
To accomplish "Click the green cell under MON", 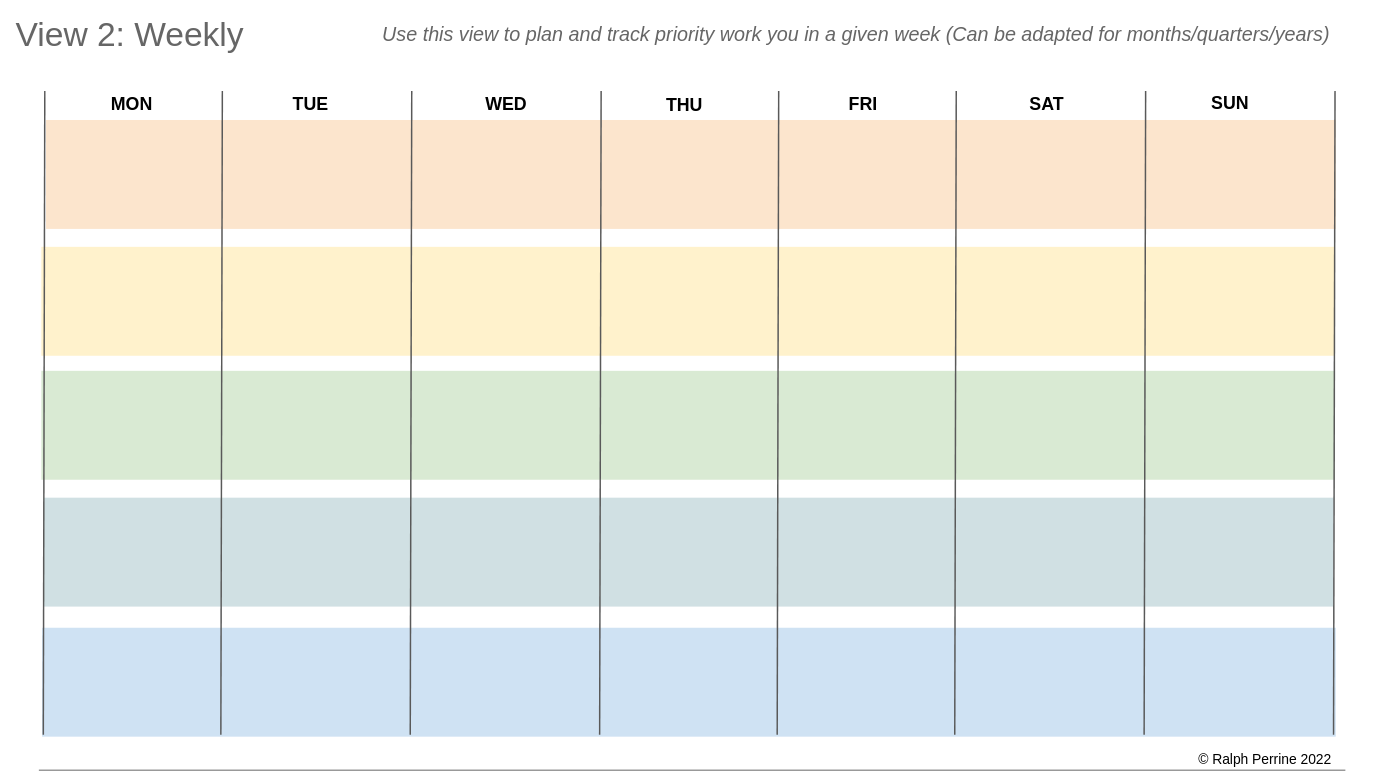I will 132,425.
